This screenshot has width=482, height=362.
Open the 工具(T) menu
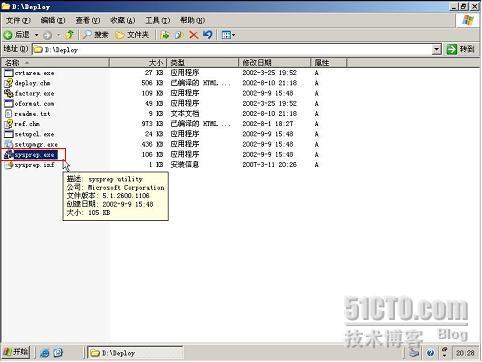[157, 20]
